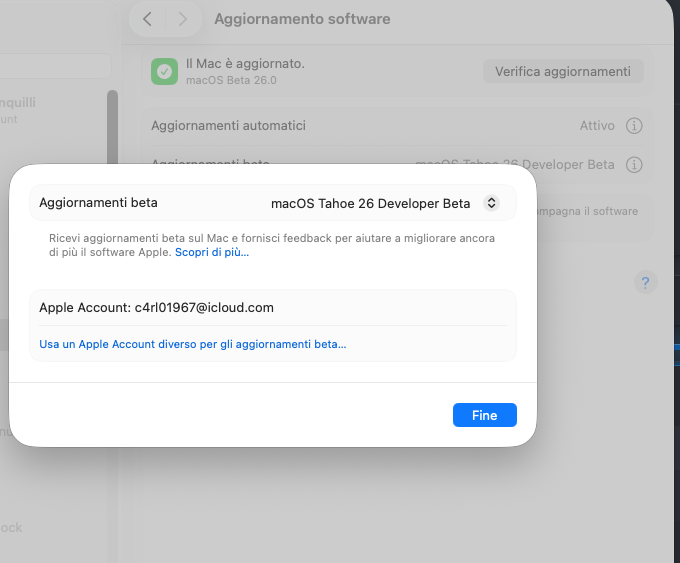This screenshot has height=563, width=680.
Task: Click Aggiornamenti automatici row label
Action: point(229,126)
